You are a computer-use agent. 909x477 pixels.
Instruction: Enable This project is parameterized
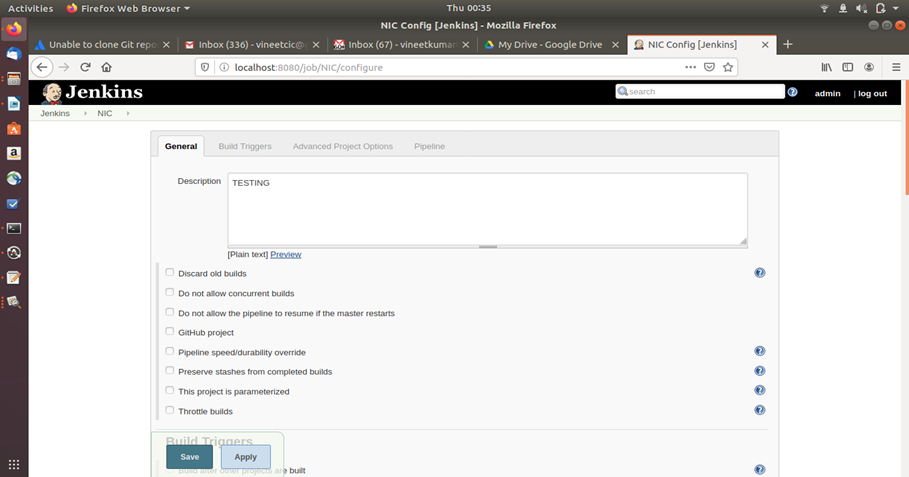coord(169,390)
